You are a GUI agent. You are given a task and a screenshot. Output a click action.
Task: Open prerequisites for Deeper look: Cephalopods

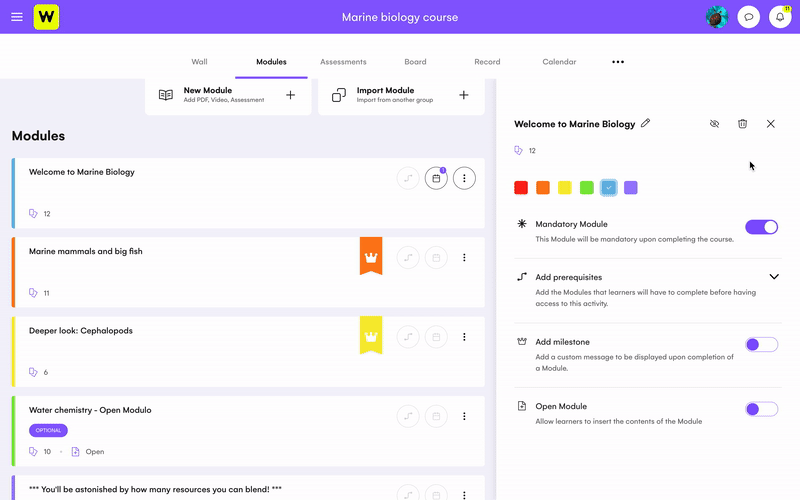coord(408,337)
